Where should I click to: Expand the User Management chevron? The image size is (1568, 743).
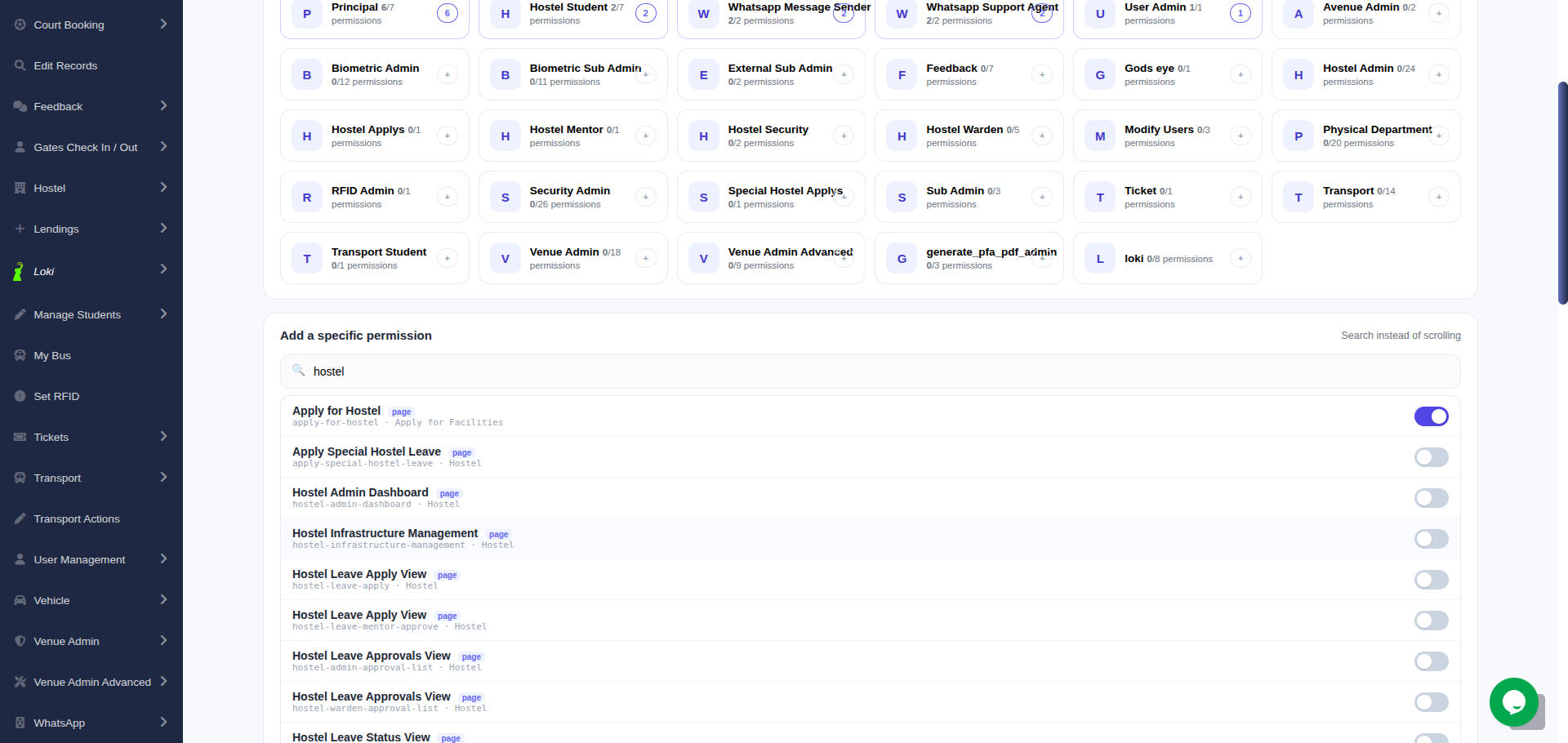(x=163, y=558)
